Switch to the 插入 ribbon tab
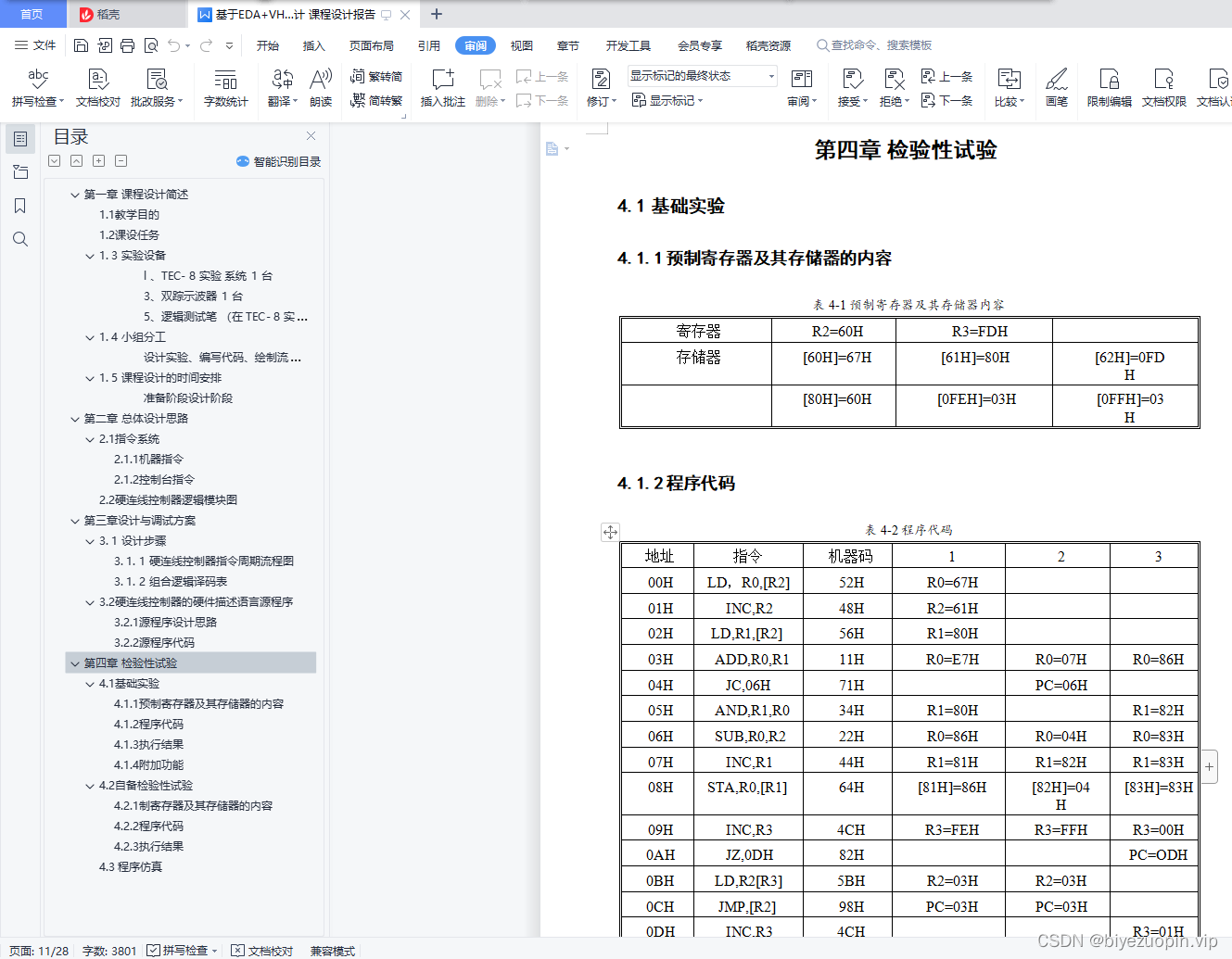This screenshot has width=1232, height=959. tap(314, 45)
